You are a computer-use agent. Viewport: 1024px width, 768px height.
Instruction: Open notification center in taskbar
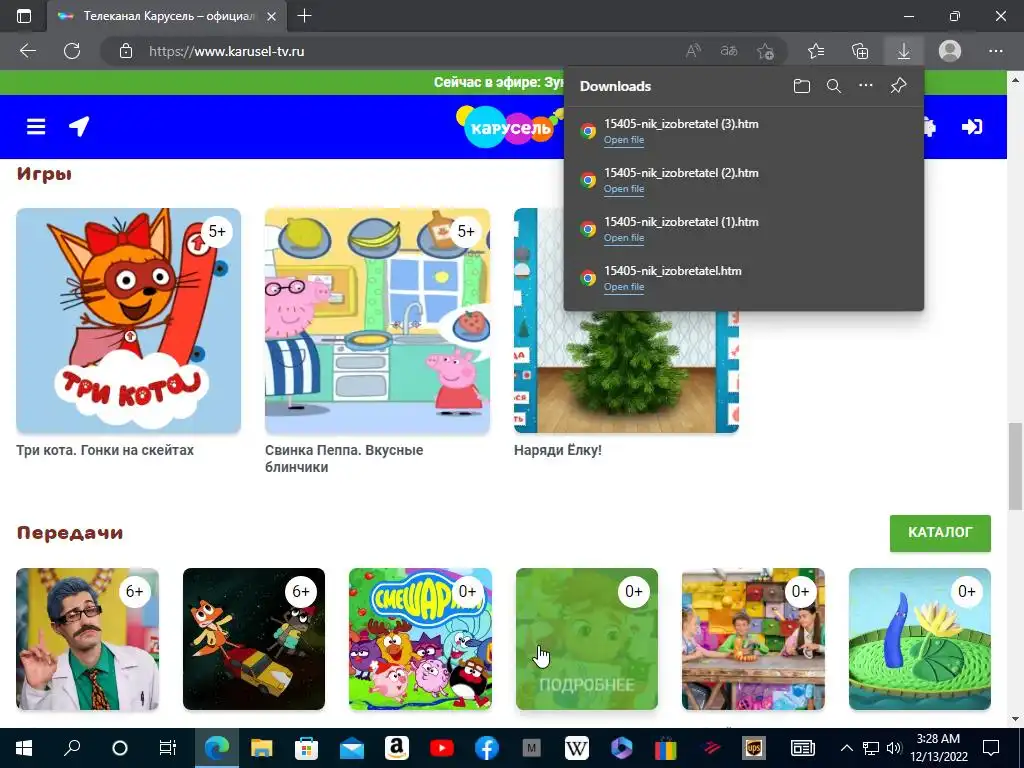(x=991, y=748)
